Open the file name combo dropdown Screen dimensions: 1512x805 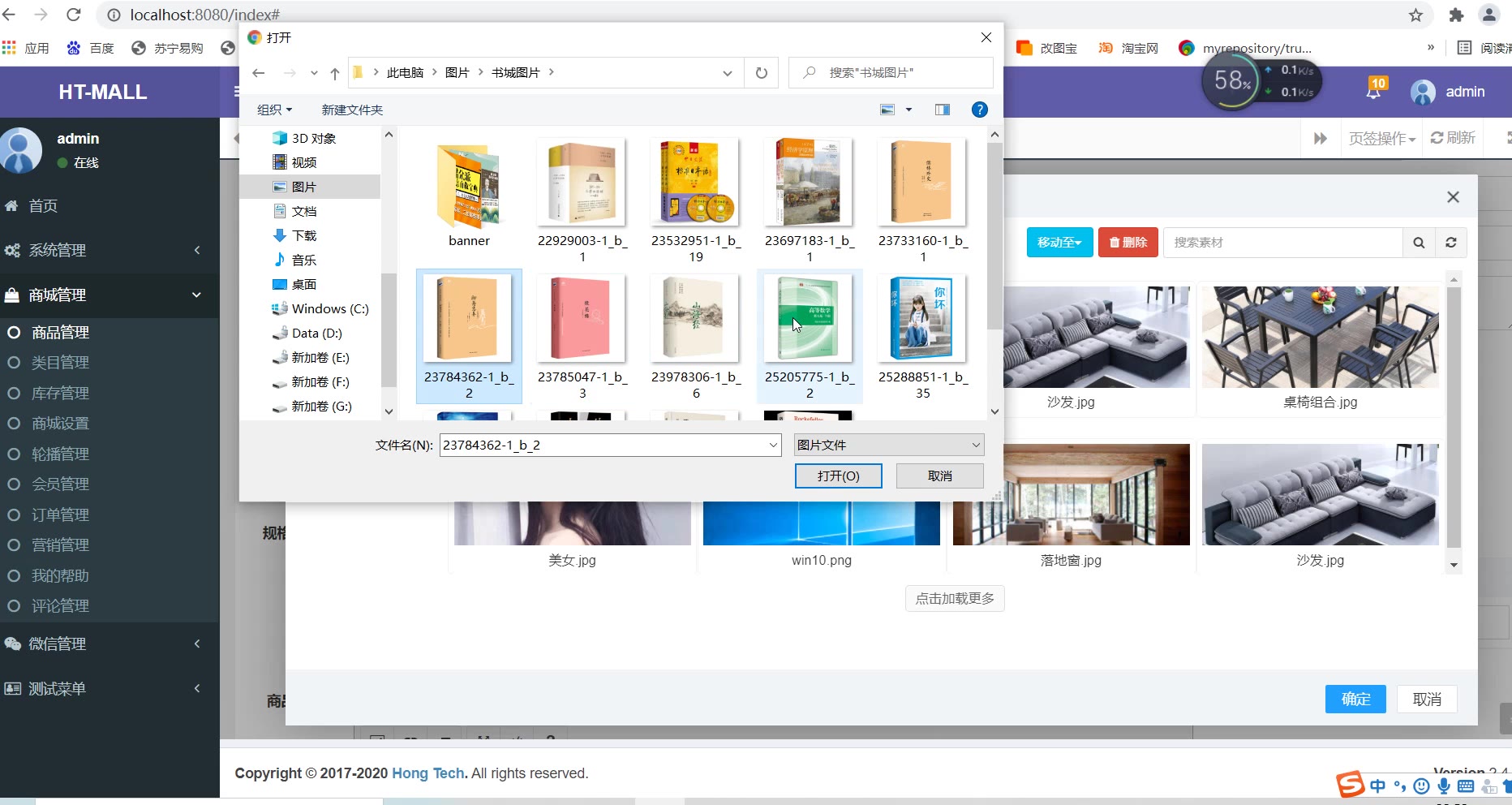pos(773,445)
